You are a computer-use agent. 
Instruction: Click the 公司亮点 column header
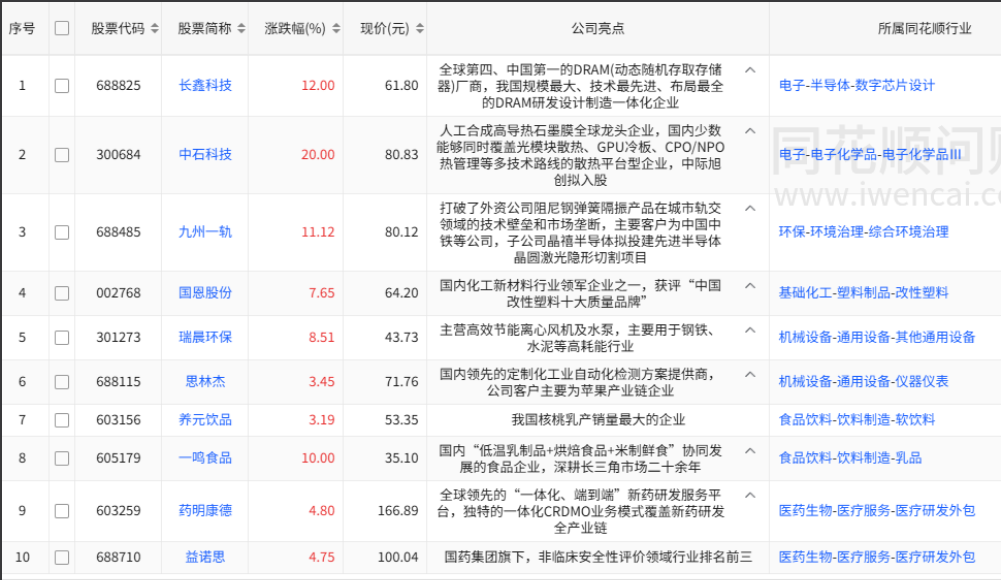pos(598,29)
